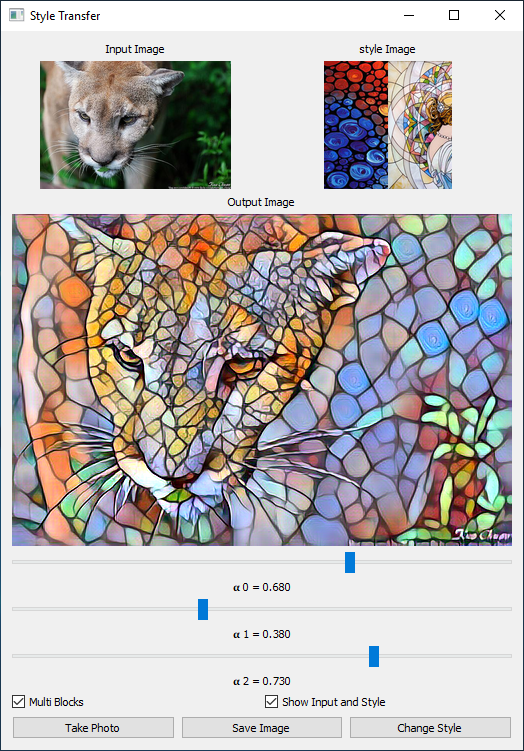Click the Style Transfer title bar text
The height and width of the screenshot is (751, 524).
65,16
